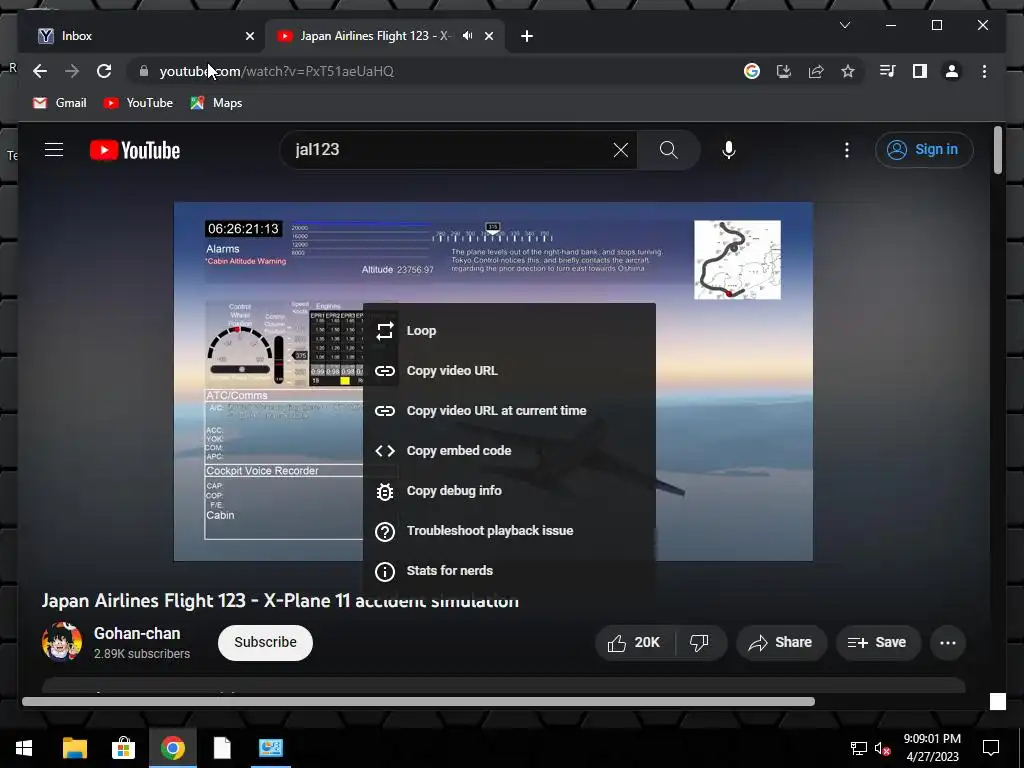Click the browser forward arrow
Image resolution: width=1024 pixels, height=768 pixels.
click(72, 71)
